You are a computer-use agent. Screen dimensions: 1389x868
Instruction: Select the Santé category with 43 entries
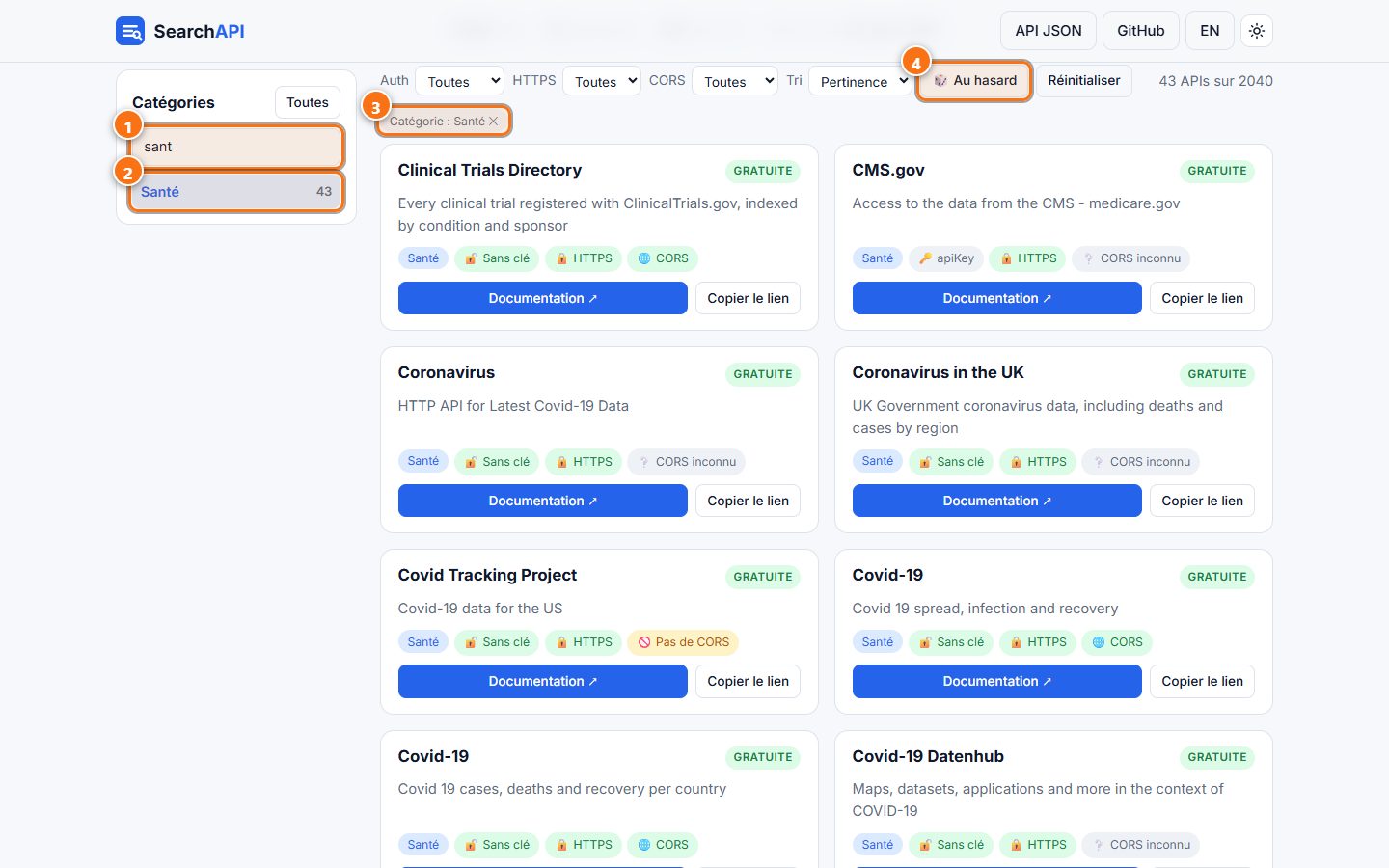click(x=236, y=192)
